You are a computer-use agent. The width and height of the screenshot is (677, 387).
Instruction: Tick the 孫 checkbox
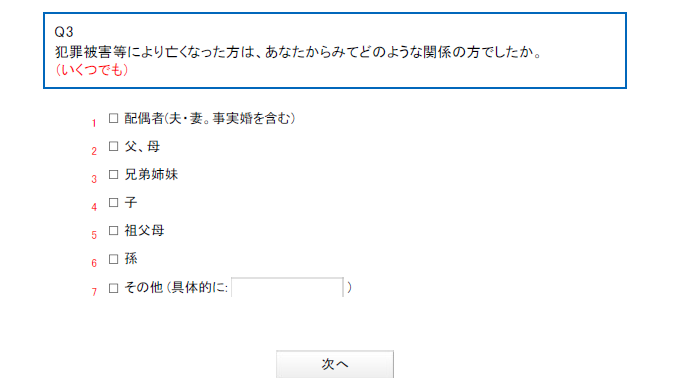tap(114, 259)
